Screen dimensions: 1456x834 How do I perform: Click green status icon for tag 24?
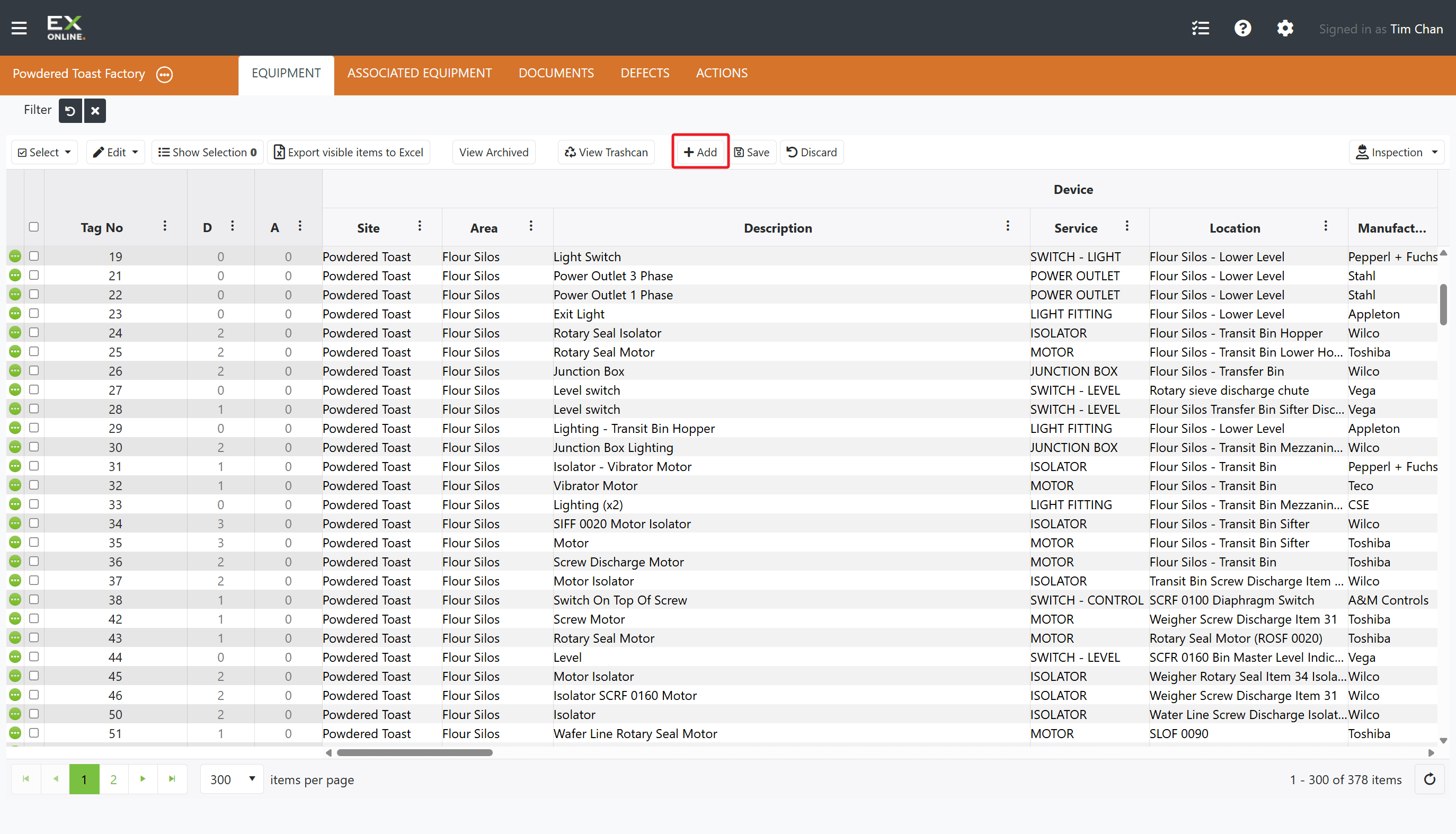pos(15,332)
